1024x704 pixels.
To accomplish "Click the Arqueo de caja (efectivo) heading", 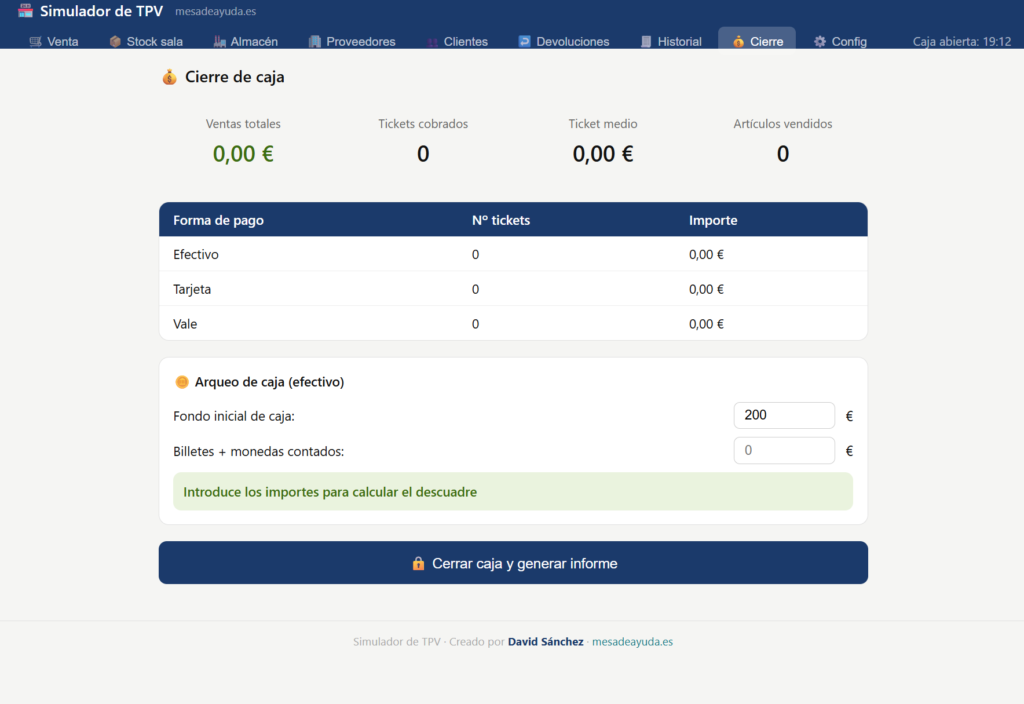I will pos(269,382).
